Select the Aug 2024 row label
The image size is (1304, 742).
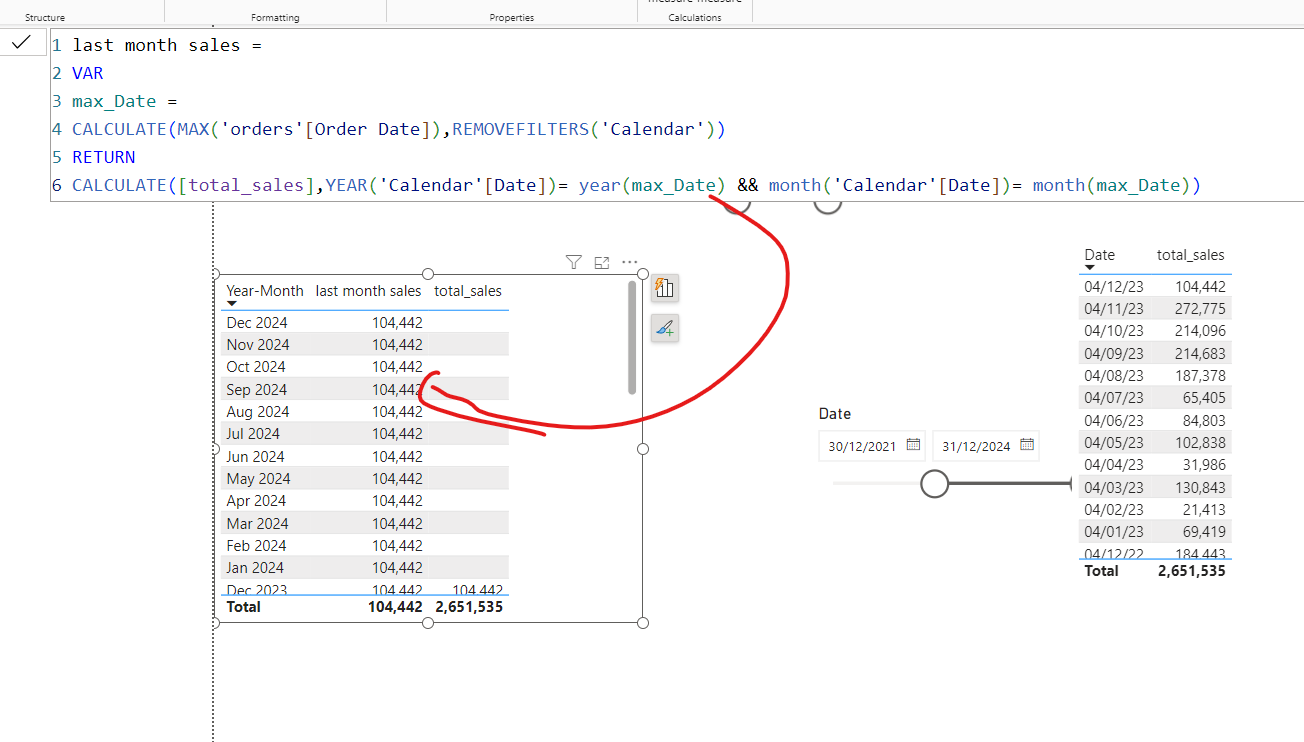pyautogui.click(x=258, y=412)
